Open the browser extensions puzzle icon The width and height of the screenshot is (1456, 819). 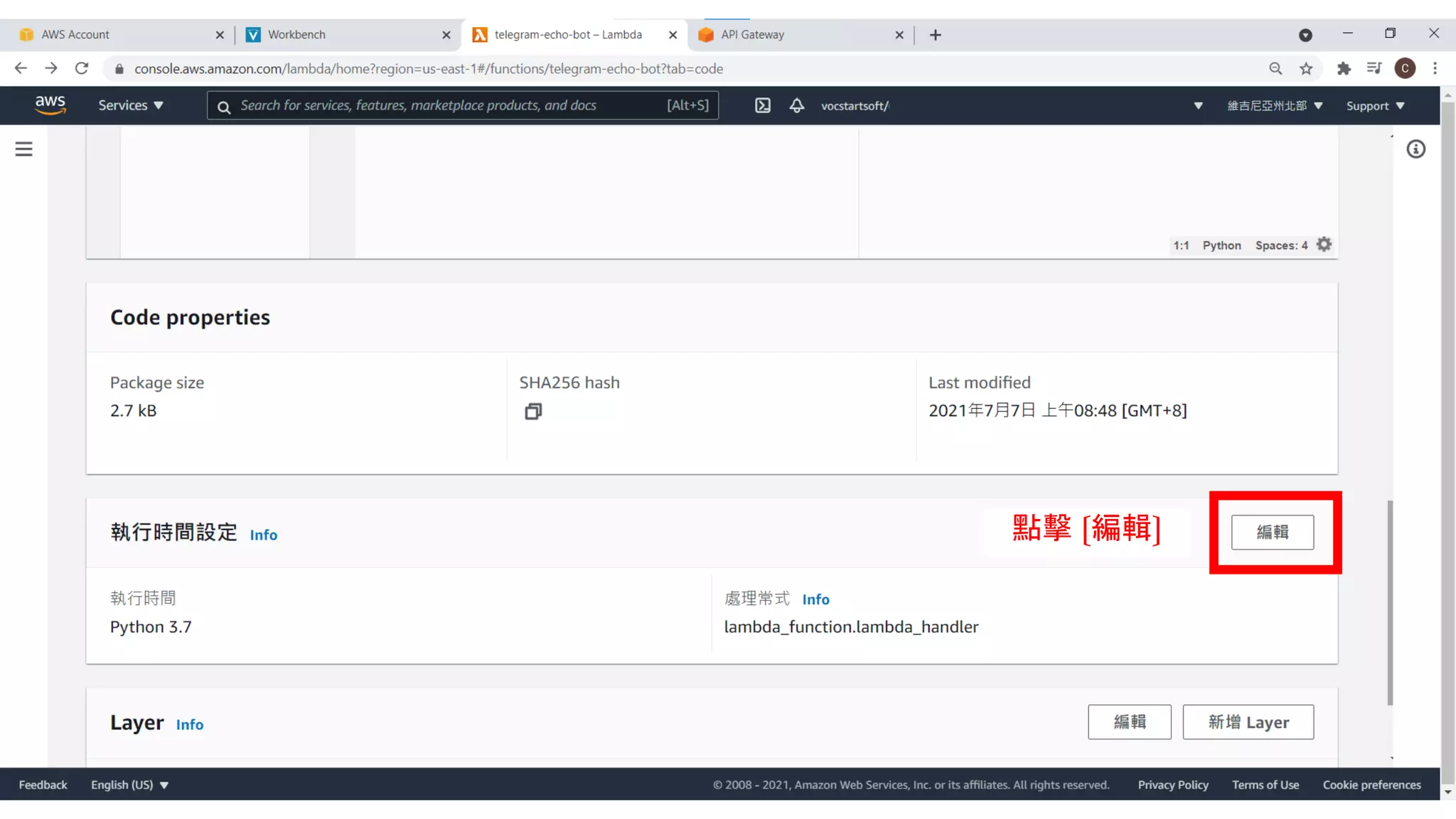point(1343,69)
